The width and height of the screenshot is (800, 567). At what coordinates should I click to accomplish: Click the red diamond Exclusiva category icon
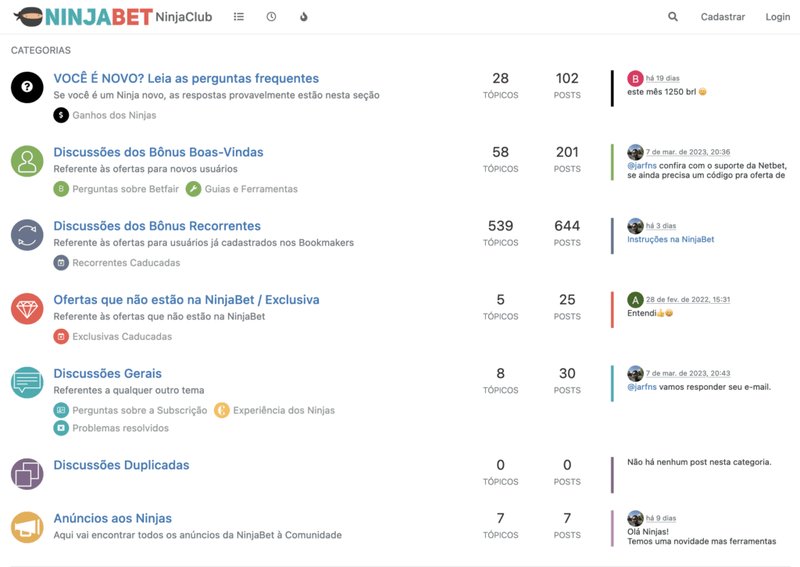coord(27,308)
